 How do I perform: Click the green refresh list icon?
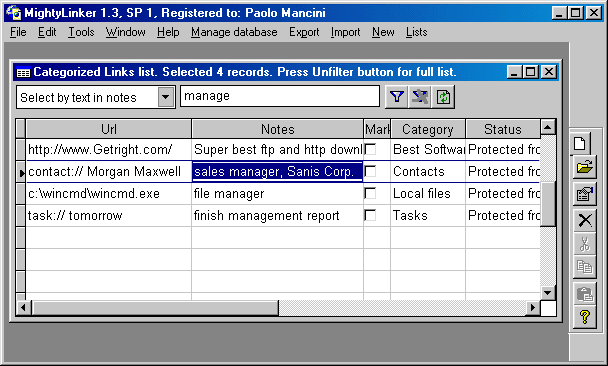[x=443, y=97]
